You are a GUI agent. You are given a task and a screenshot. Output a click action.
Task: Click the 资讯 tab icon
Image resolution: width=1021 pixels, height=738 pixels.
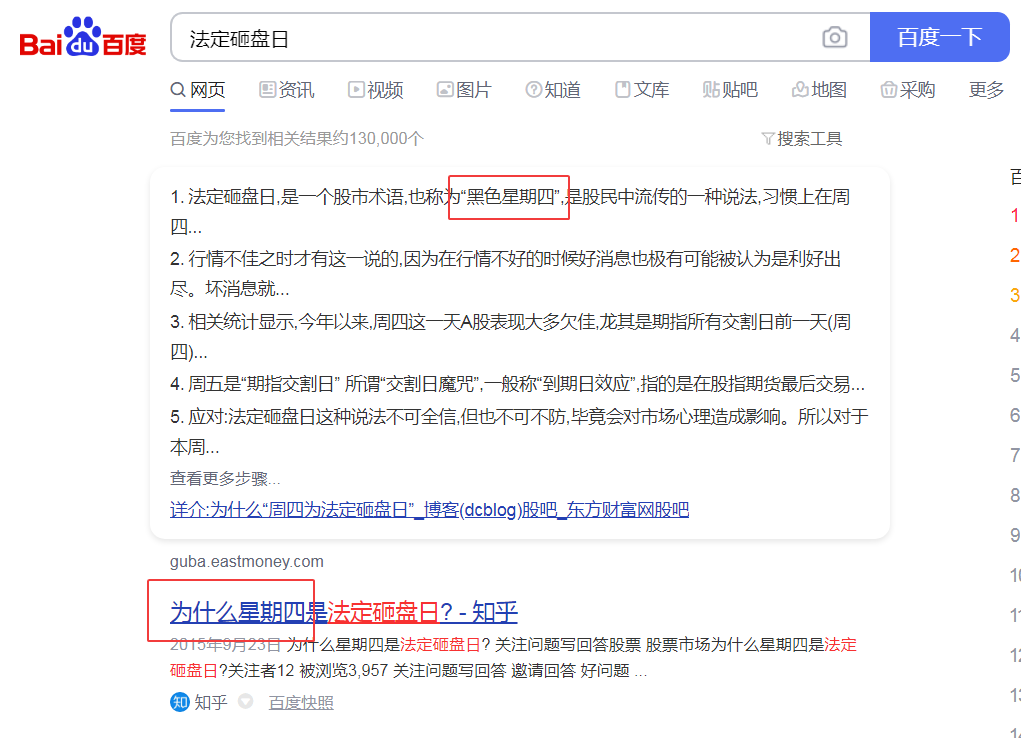click(267, 89)
